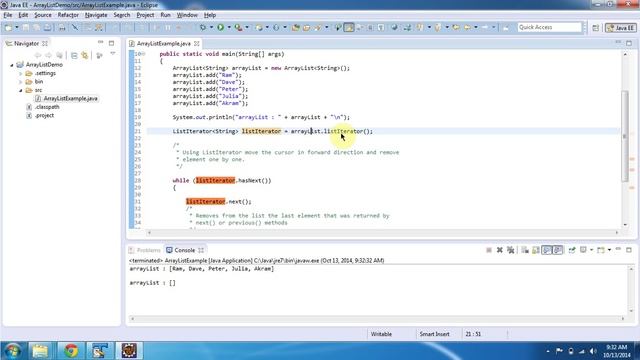640x360 pixels.
Task: Close the ArrayListExample.java editor tab
Action: coord(197,43)
